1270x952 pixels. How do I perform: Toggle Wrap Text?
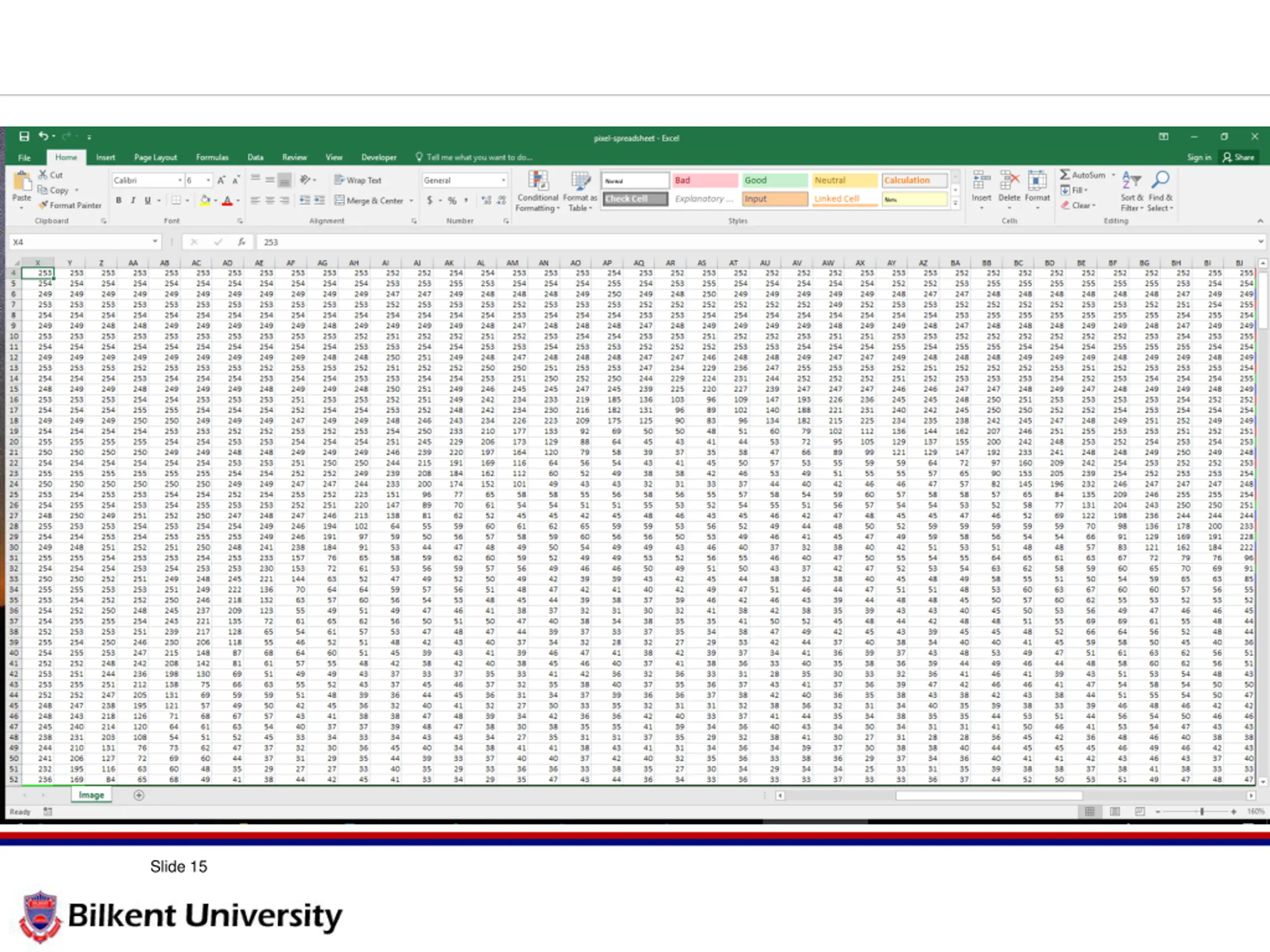[x=358, y=180]
